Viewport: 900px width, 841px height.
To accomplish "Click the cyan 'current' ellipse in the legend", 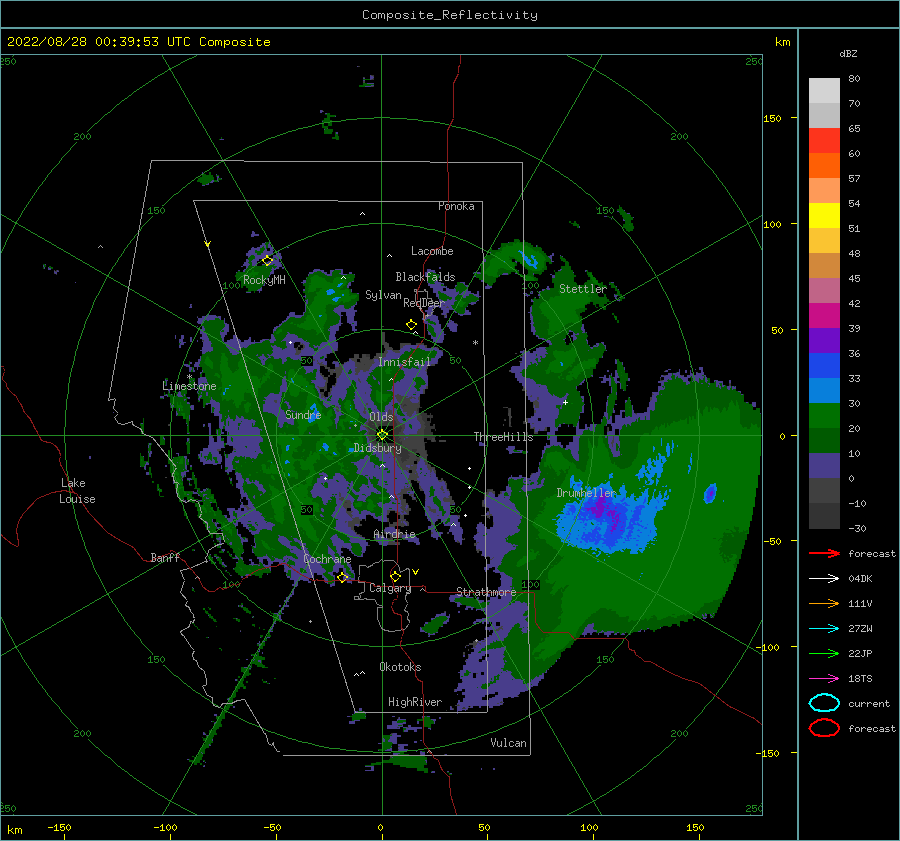I will [x=824, y=703].
